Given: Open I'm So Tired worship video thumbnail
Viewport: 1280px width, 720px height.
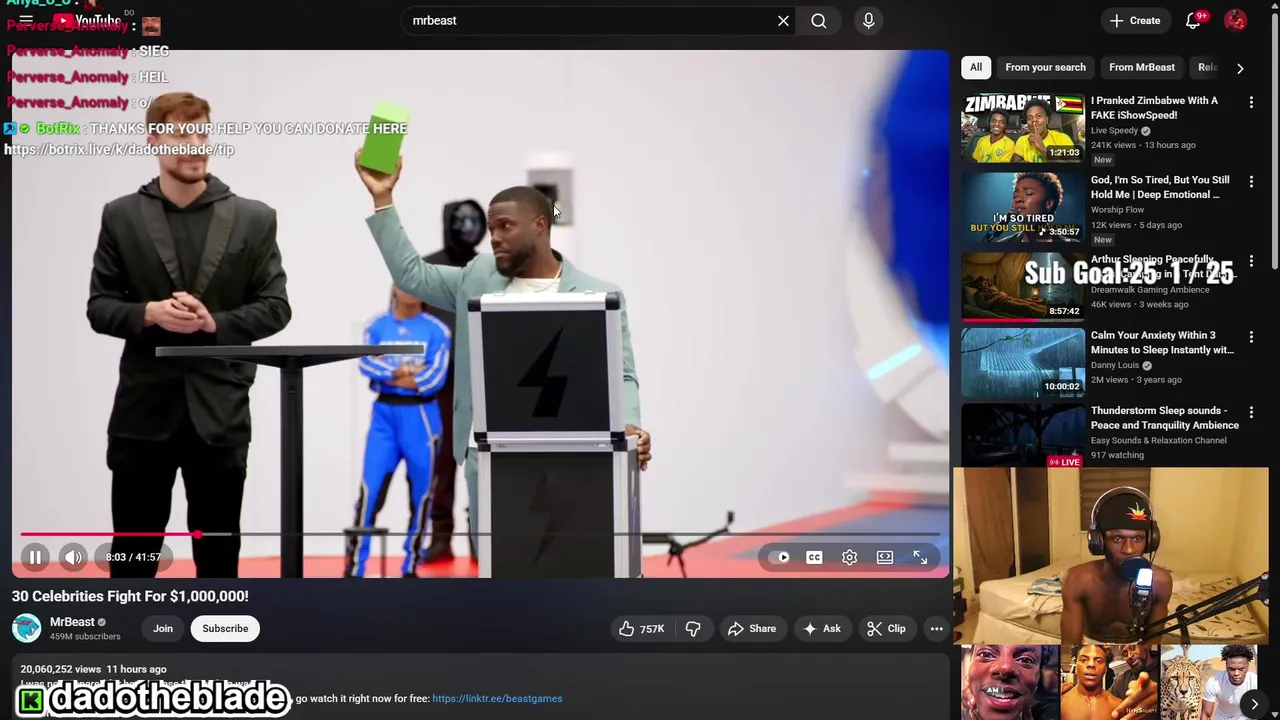Looking at the screenshot, I should 1023,207.
